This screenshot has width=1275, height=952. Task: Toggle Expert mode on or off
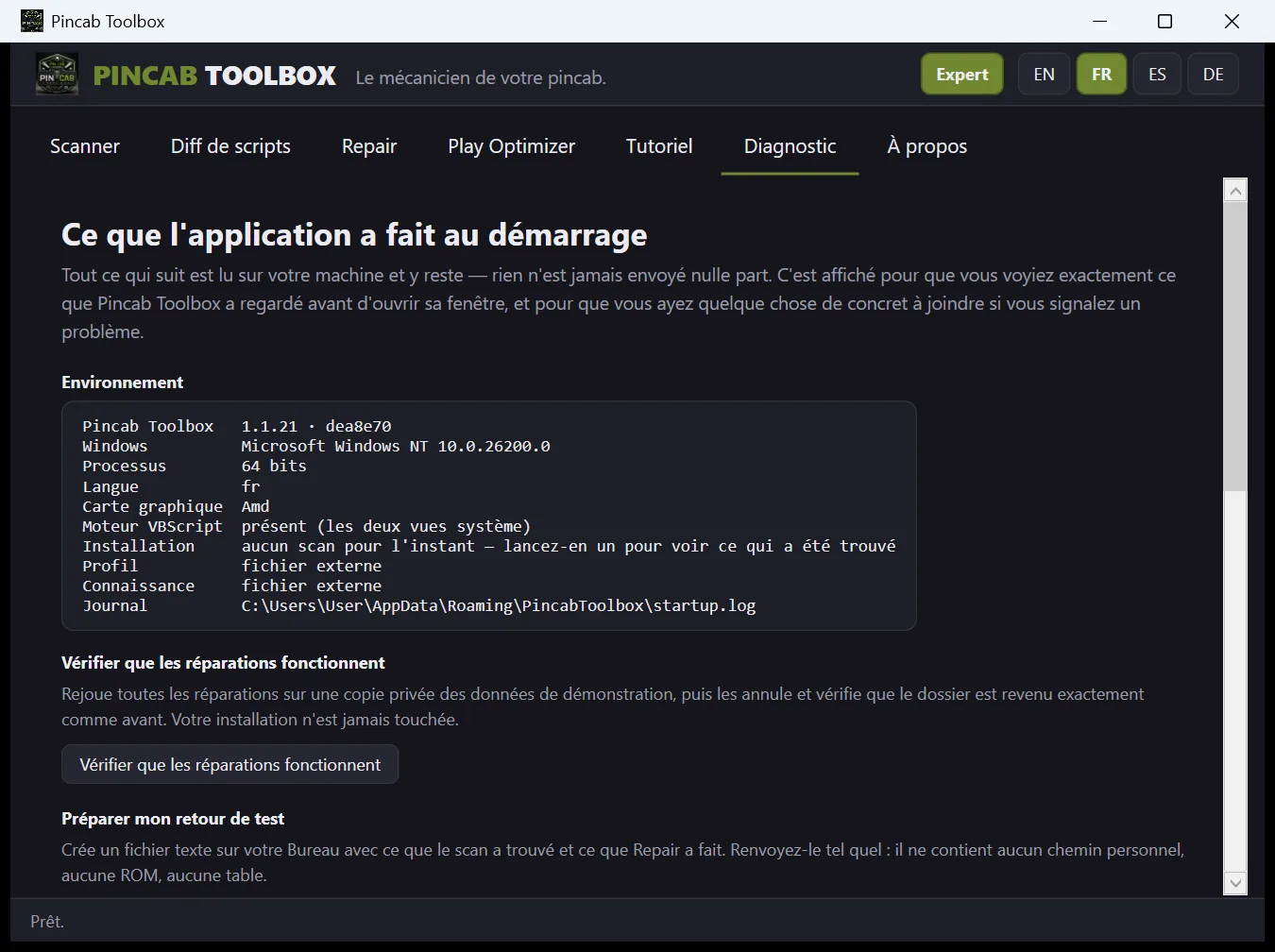[x=961, y=75]
